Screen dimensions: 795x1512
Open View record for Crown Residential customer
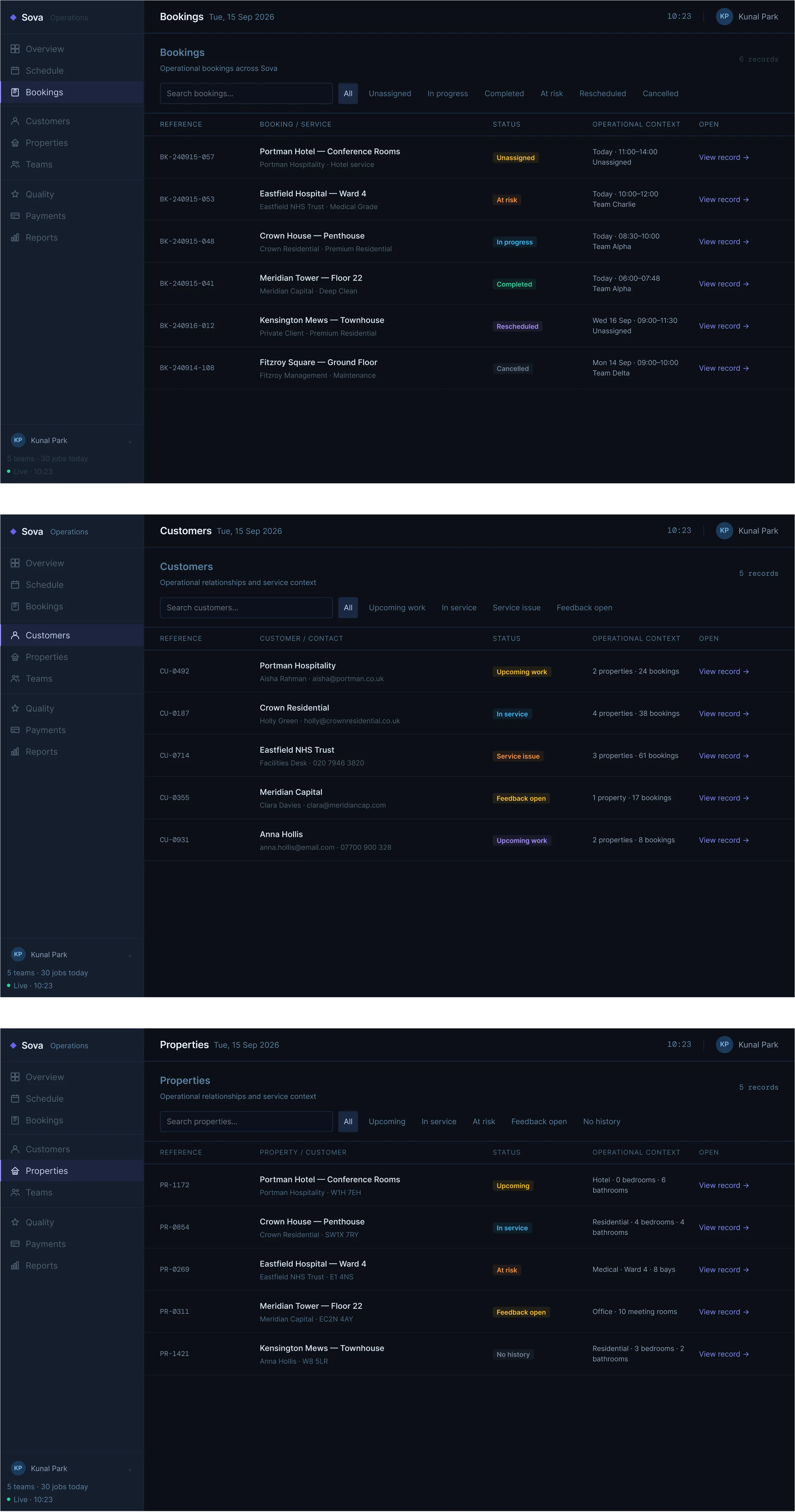tap(723, 714)
